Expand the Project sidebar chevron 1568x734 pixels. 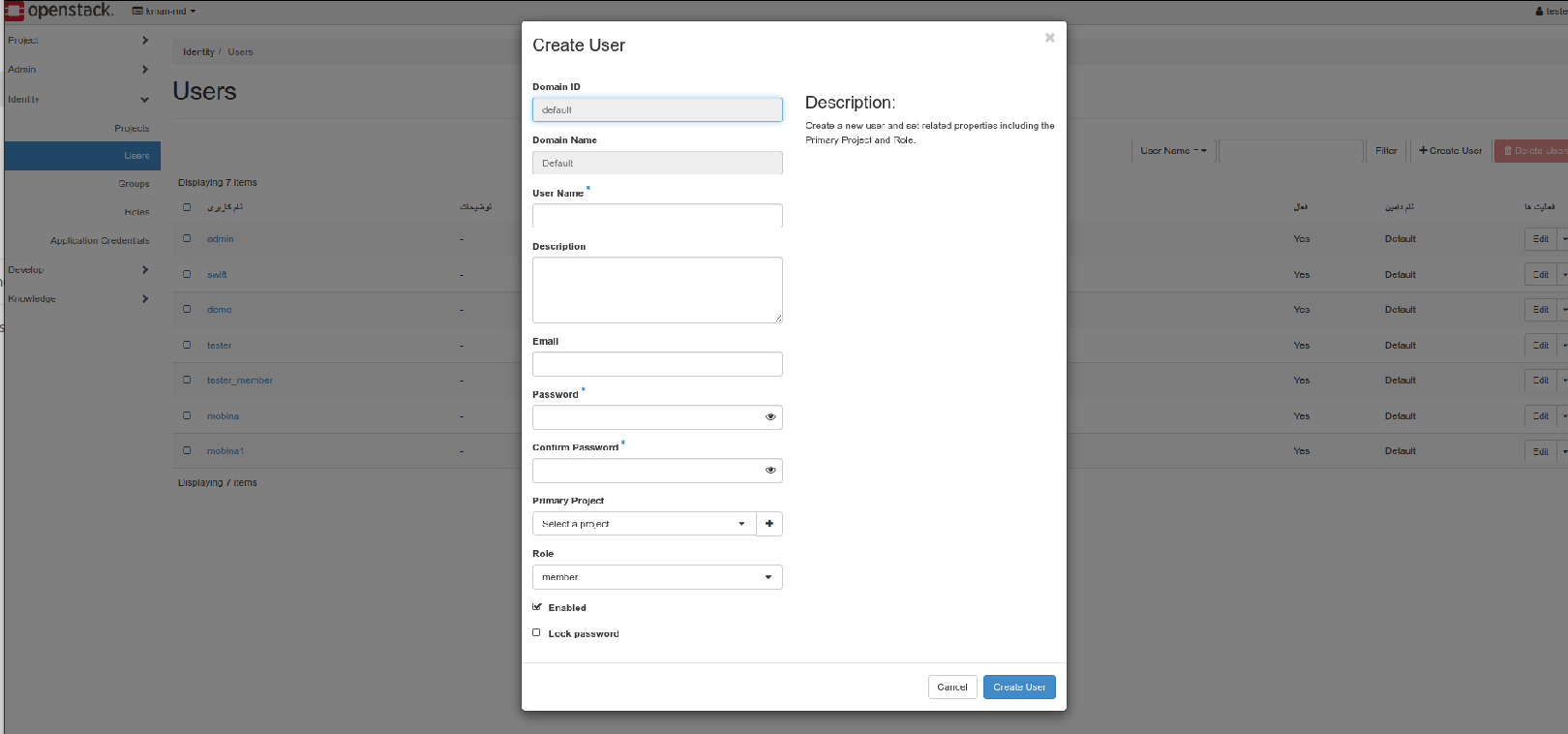coord(145,41)
